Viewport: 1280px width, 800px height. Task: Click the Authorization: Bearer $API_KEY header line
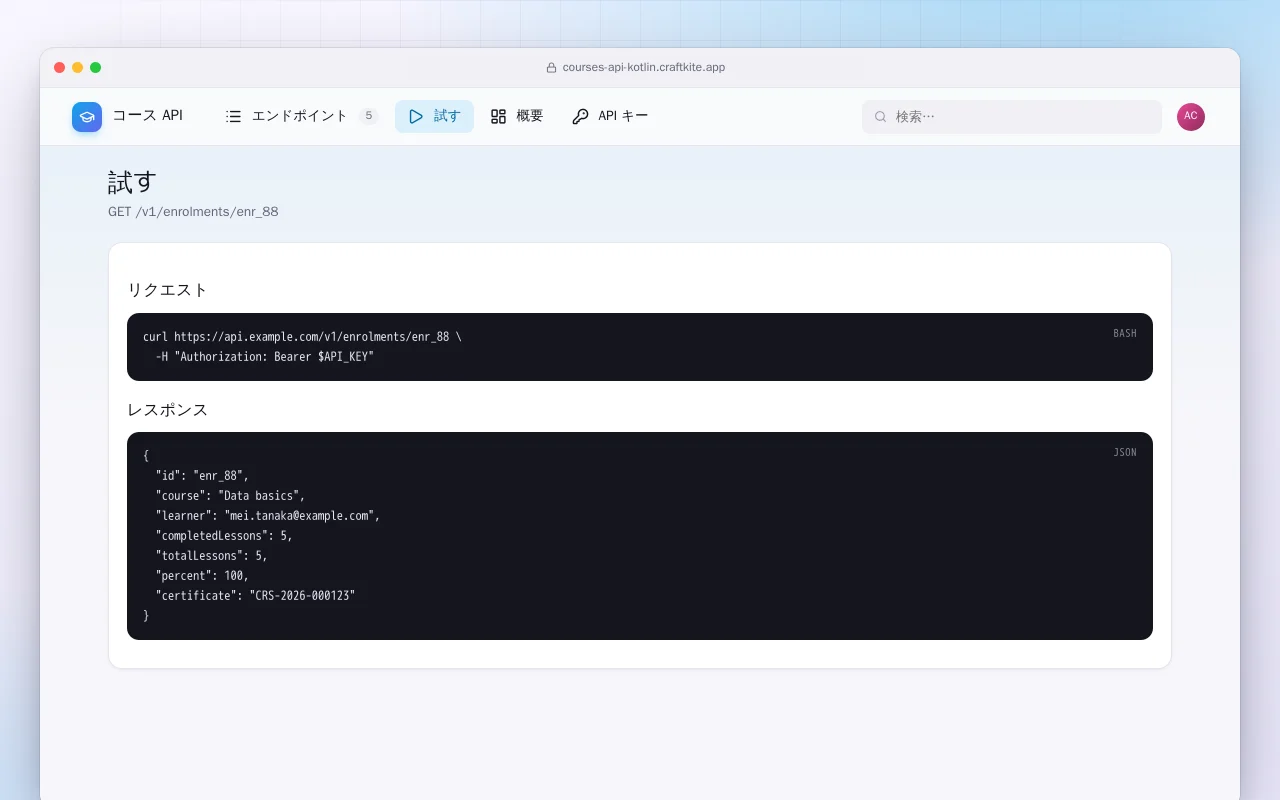264,357
